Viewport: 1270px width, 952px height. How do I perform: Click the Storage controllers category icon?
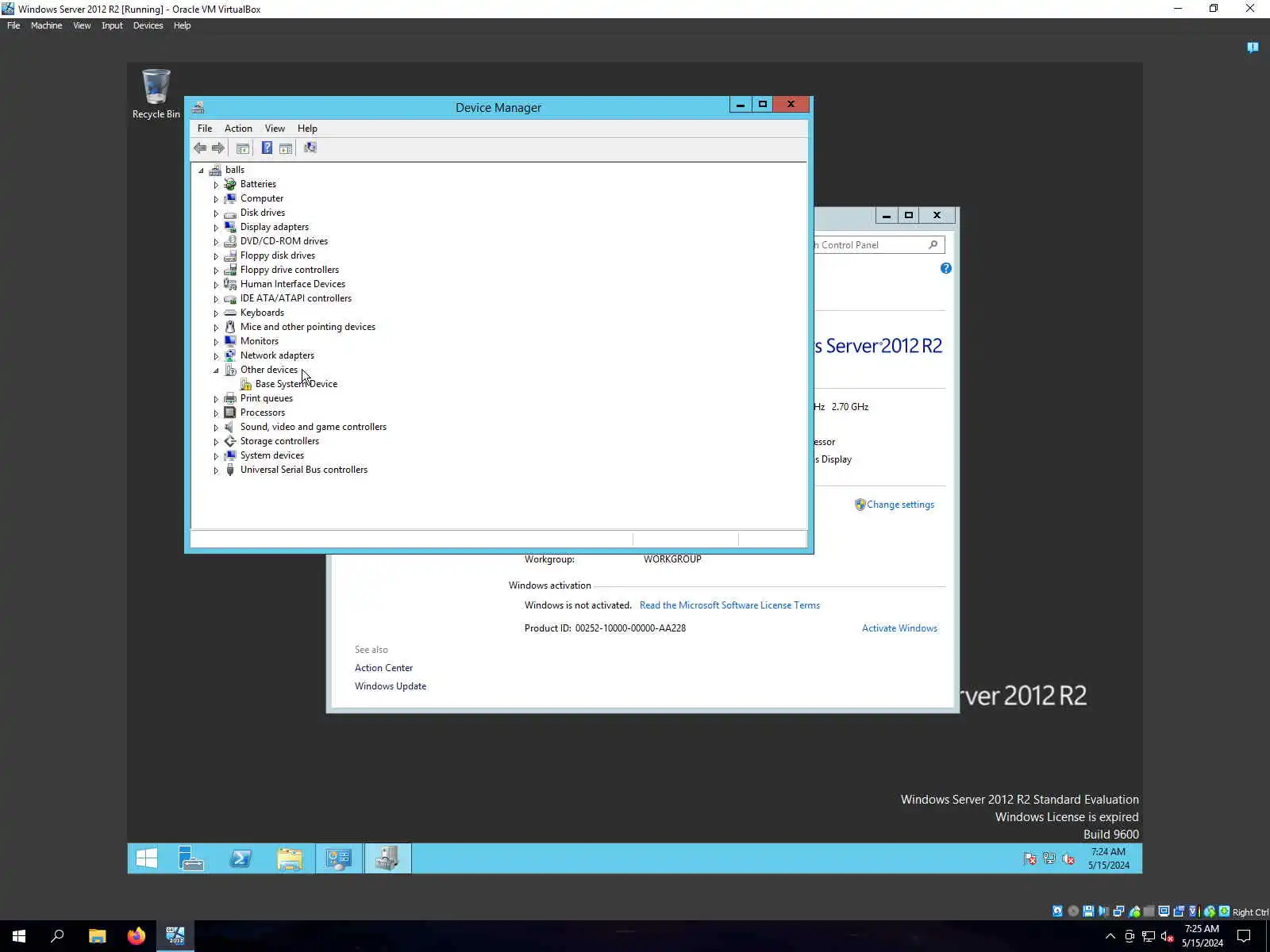[230, 441]
